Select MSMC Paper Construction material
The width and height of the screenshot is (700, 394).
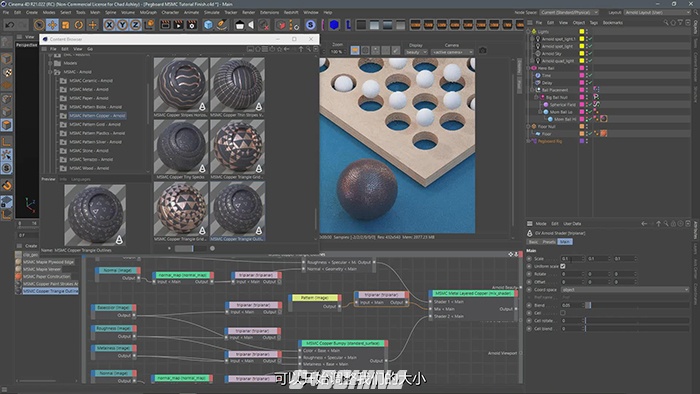tap(46, 276)
